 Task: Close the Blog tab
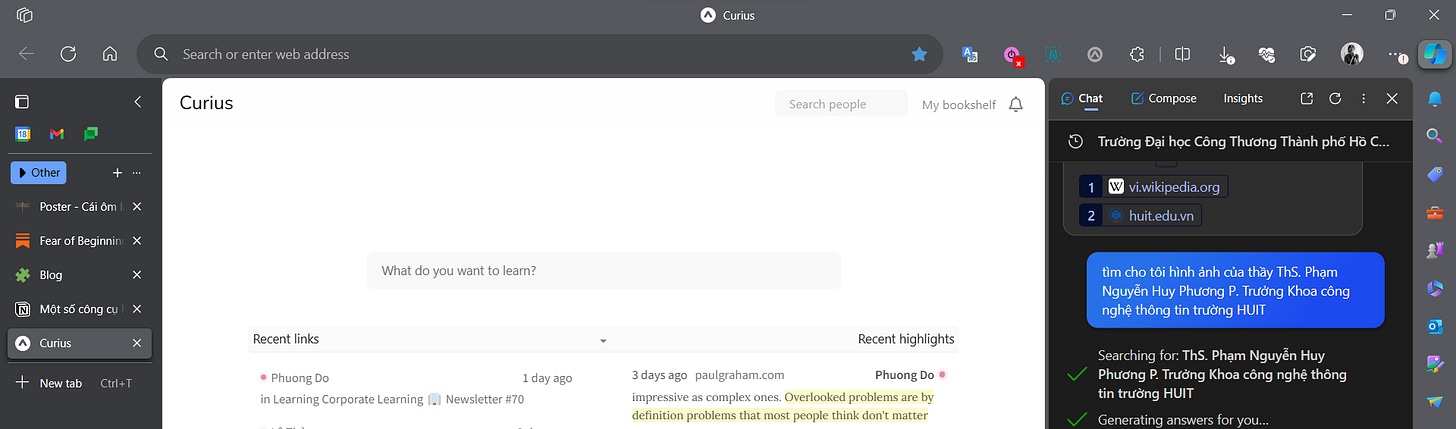(x=137, y=275)
